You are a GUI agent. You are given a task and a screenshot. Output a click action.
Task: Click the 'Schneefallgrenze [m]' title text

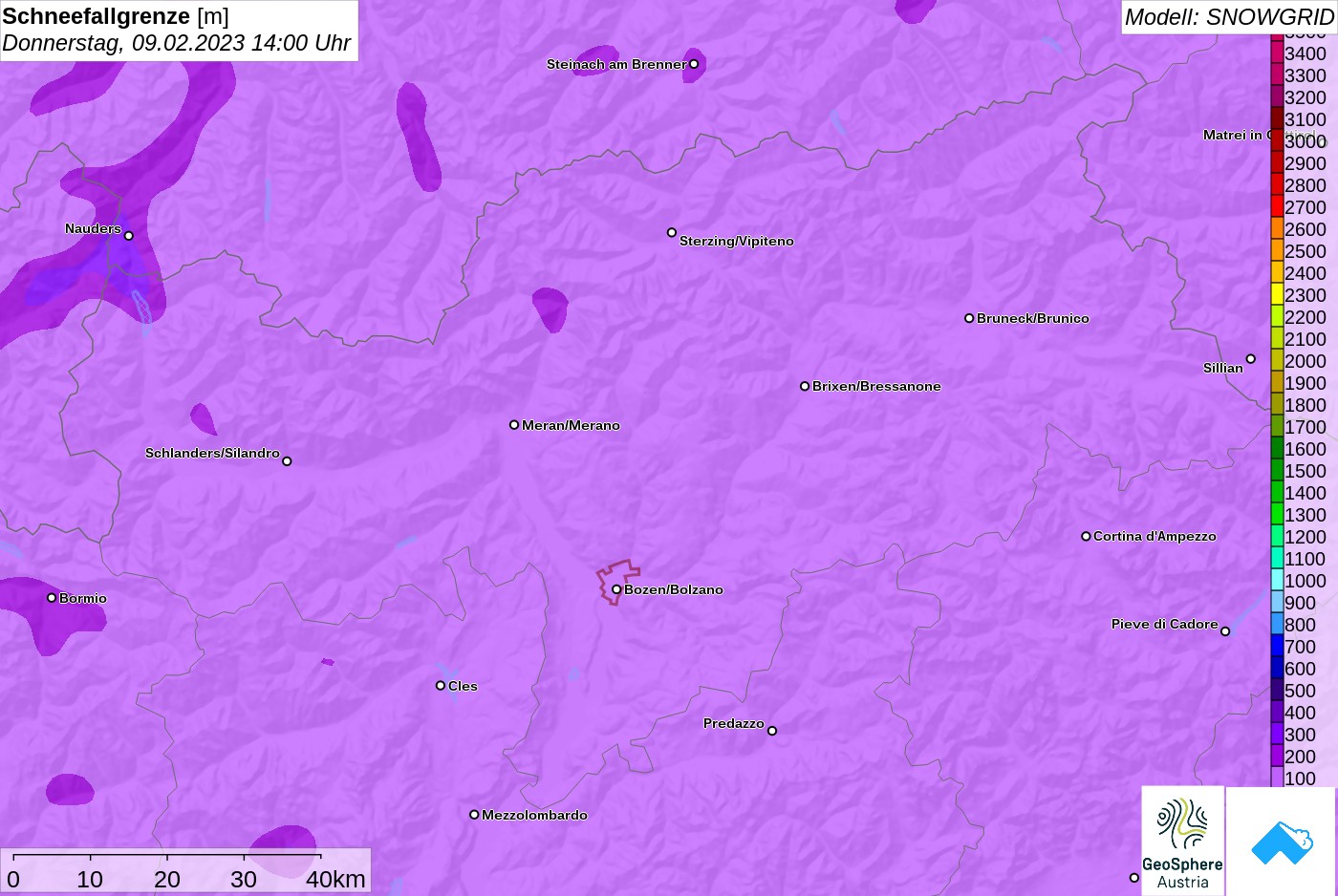pos(116,16)
